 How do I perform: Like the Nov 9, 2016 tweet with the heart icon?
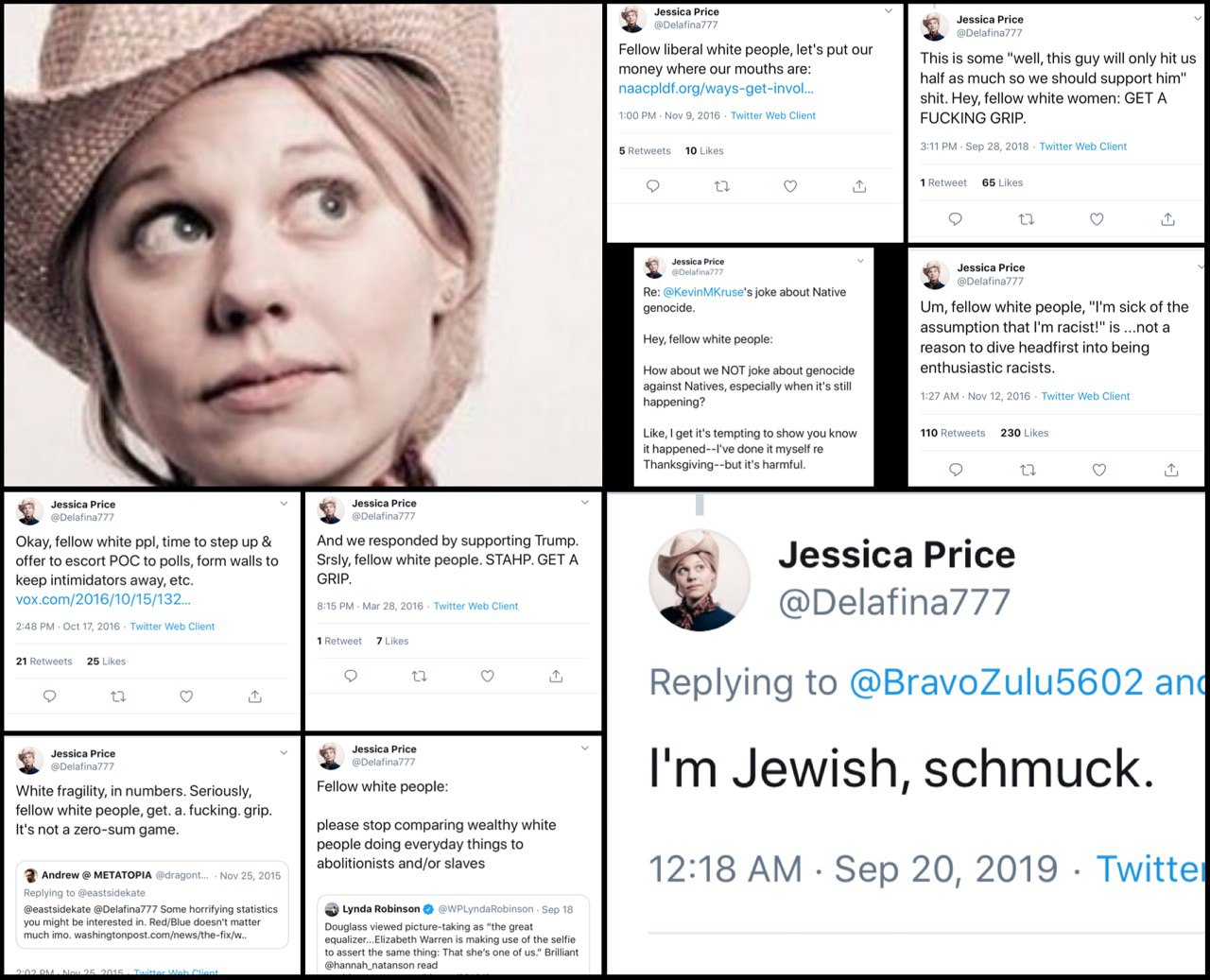tap(790, 187)
